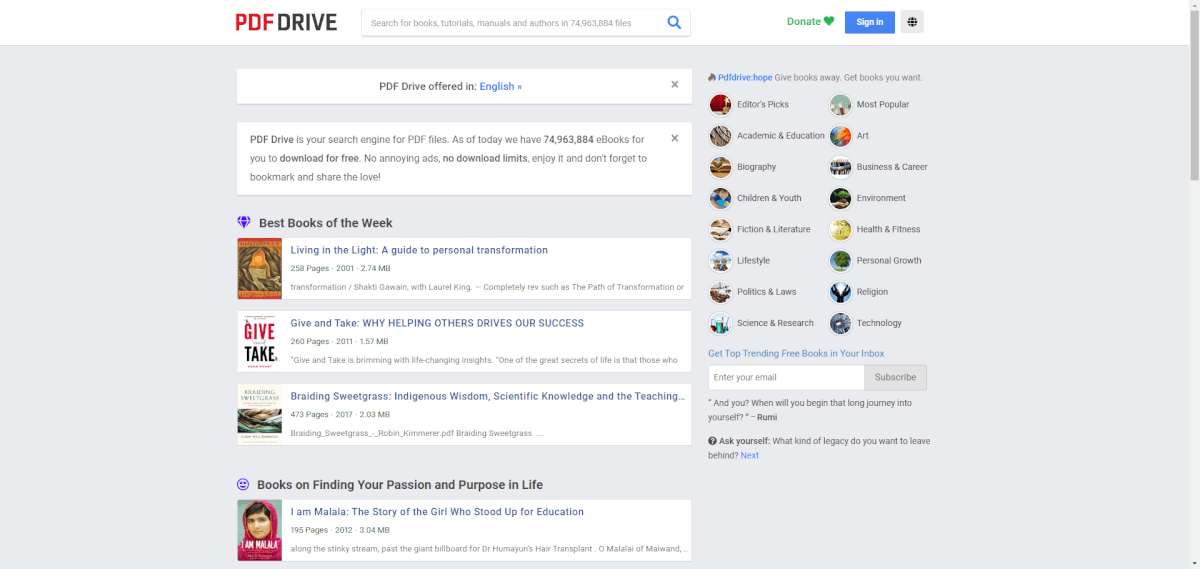The width and height of the screenshot is (1200, 569).
Task: Click the PDF Drive logo
Action: (286, 22)
